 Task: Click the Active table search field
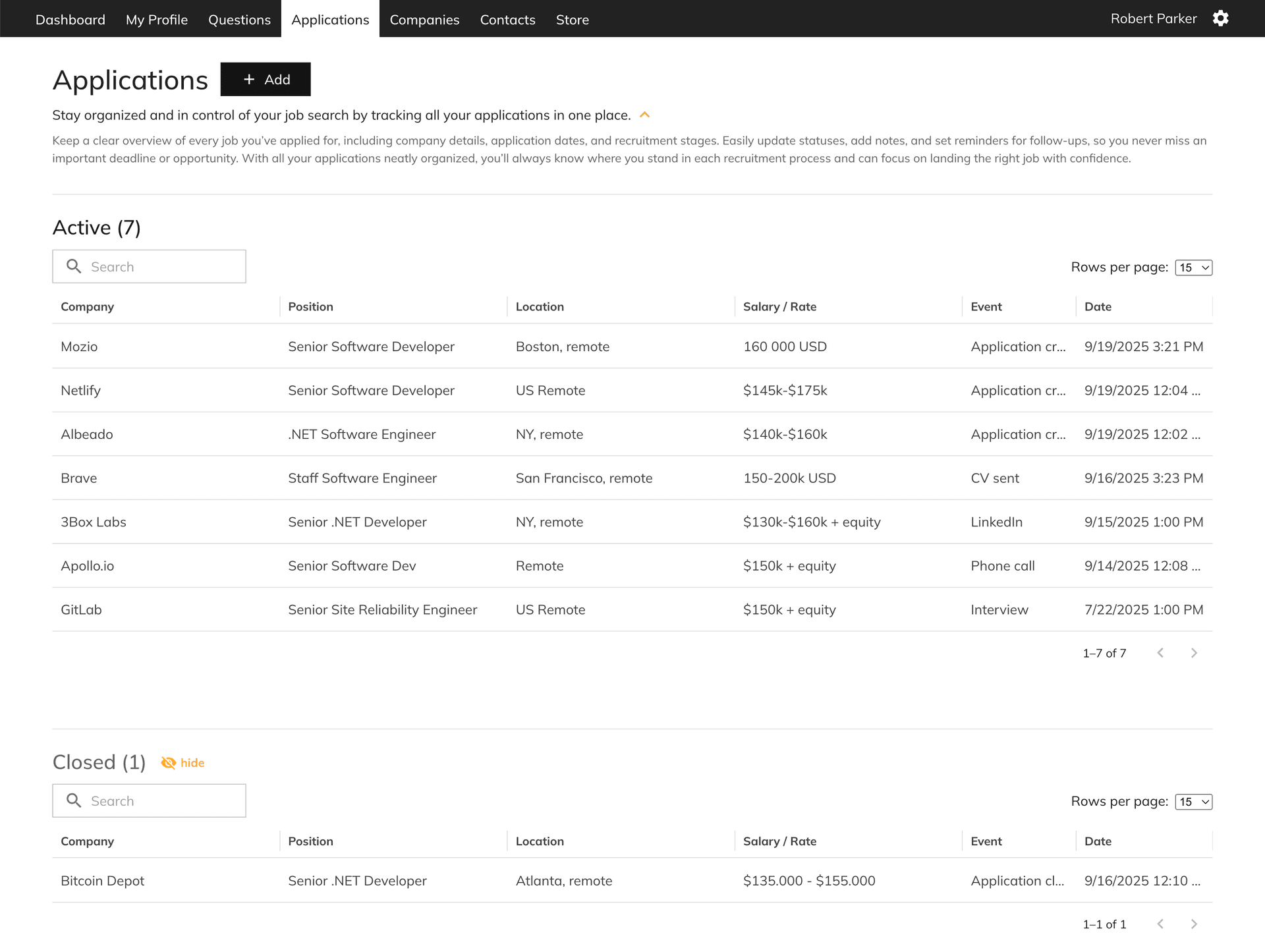[x=158, y=266]
